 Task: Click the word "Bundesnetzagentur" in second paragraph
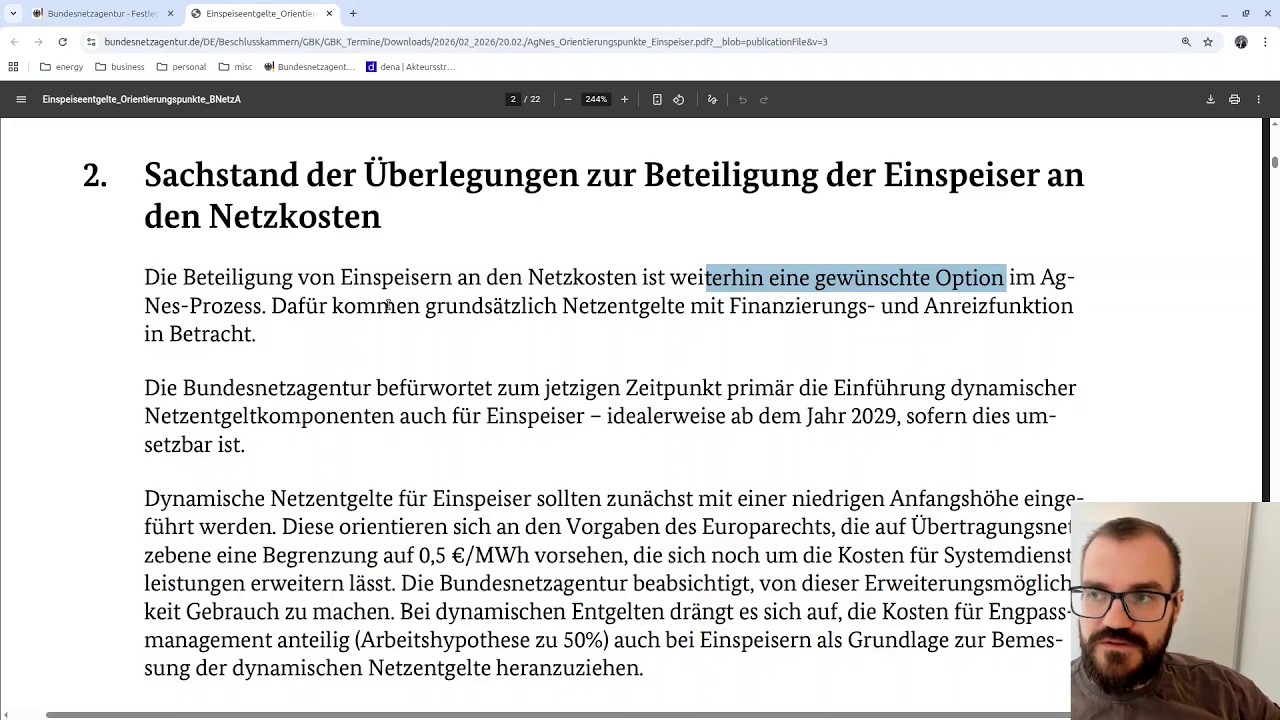(x=277, y=388)
